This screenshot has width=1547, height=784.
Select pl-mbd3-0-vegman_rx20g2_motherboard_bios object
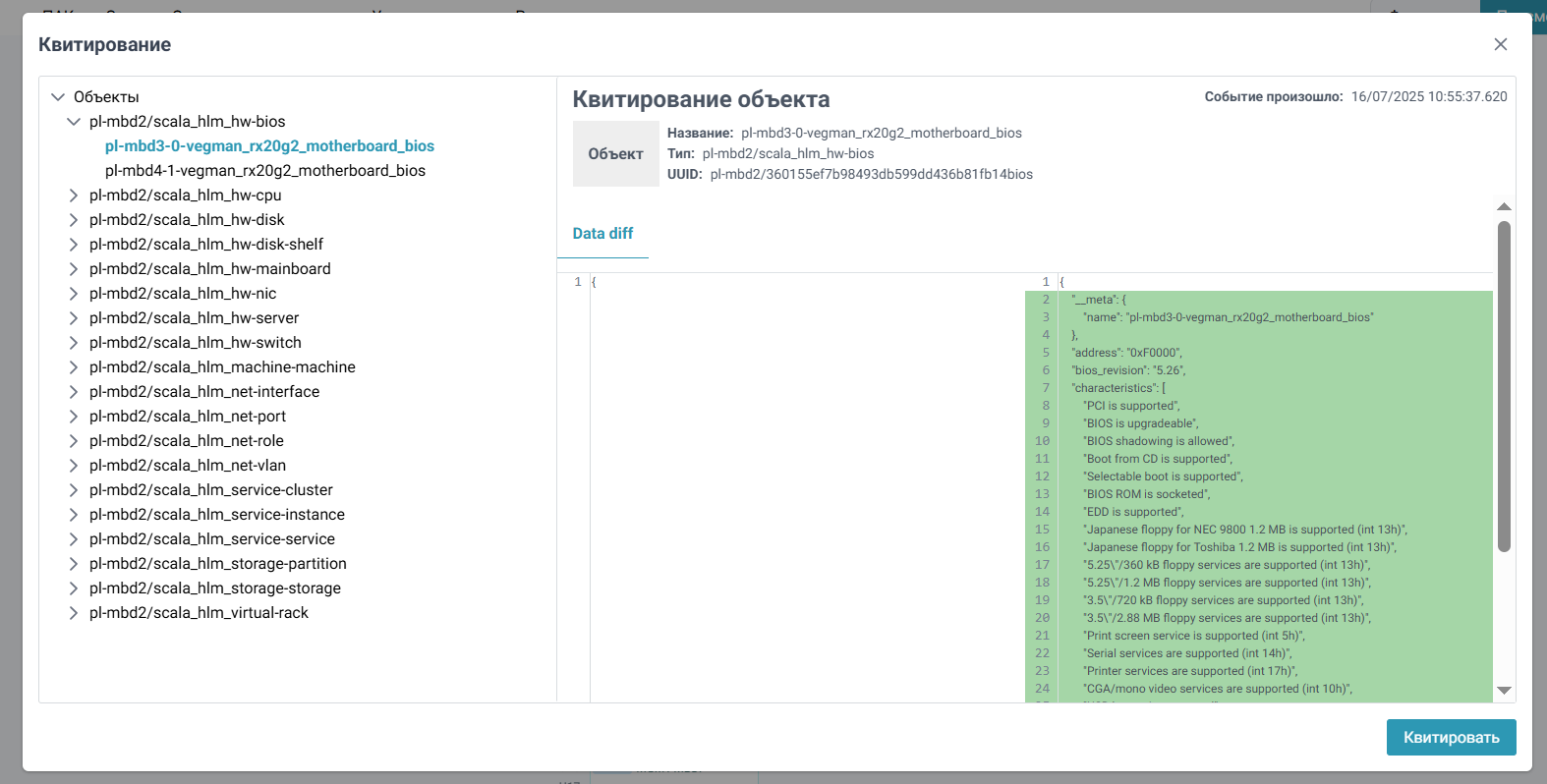pyautogui.click(x=269, y=146)
